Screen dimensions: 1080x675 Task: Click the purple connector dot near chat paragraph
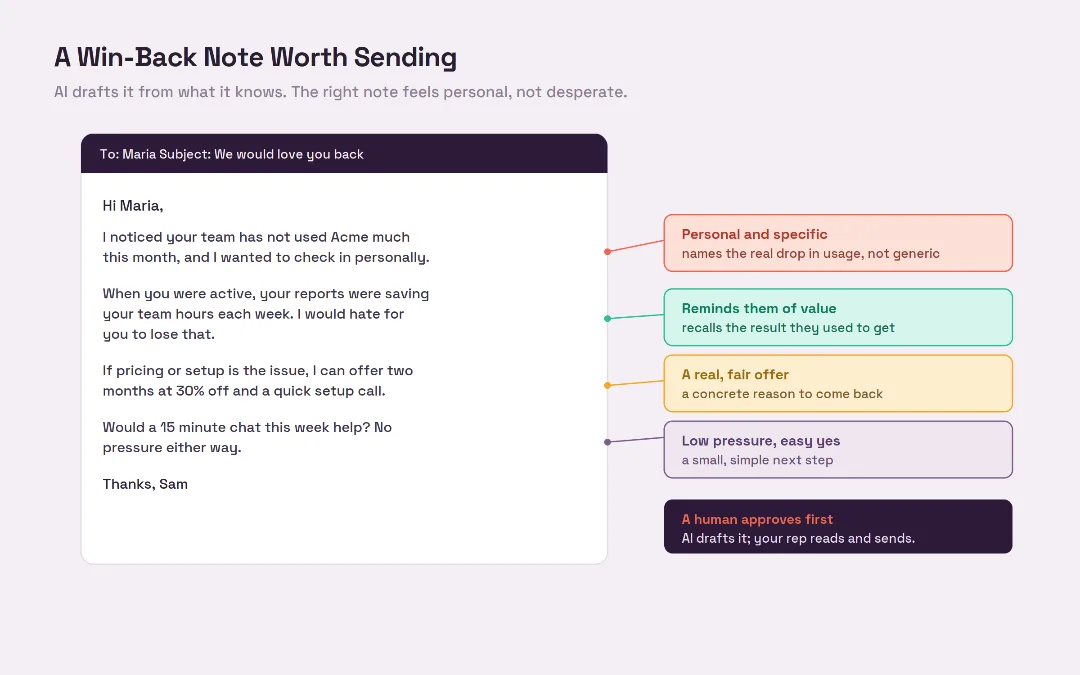tap(608, 442)
